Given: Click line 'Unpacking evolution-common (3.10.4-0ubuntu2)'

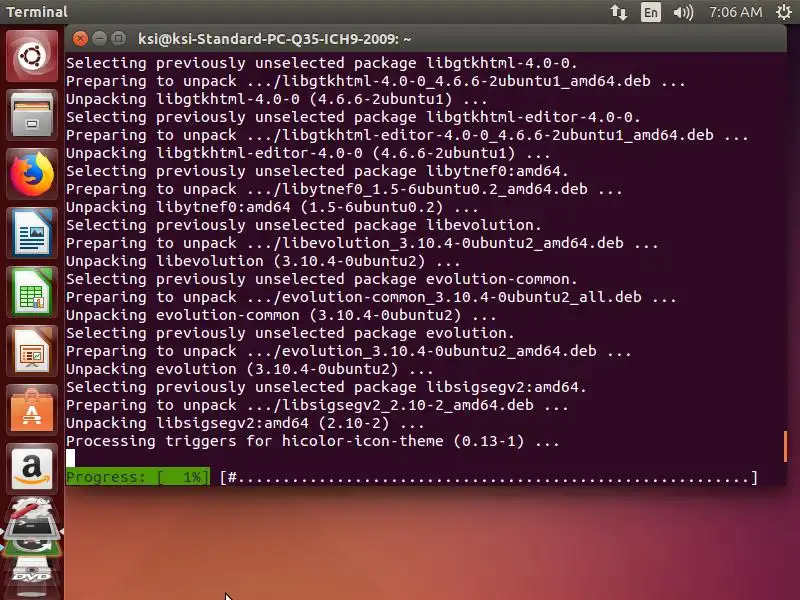Looking at the screenshot, I should click(x=281, y=315).
